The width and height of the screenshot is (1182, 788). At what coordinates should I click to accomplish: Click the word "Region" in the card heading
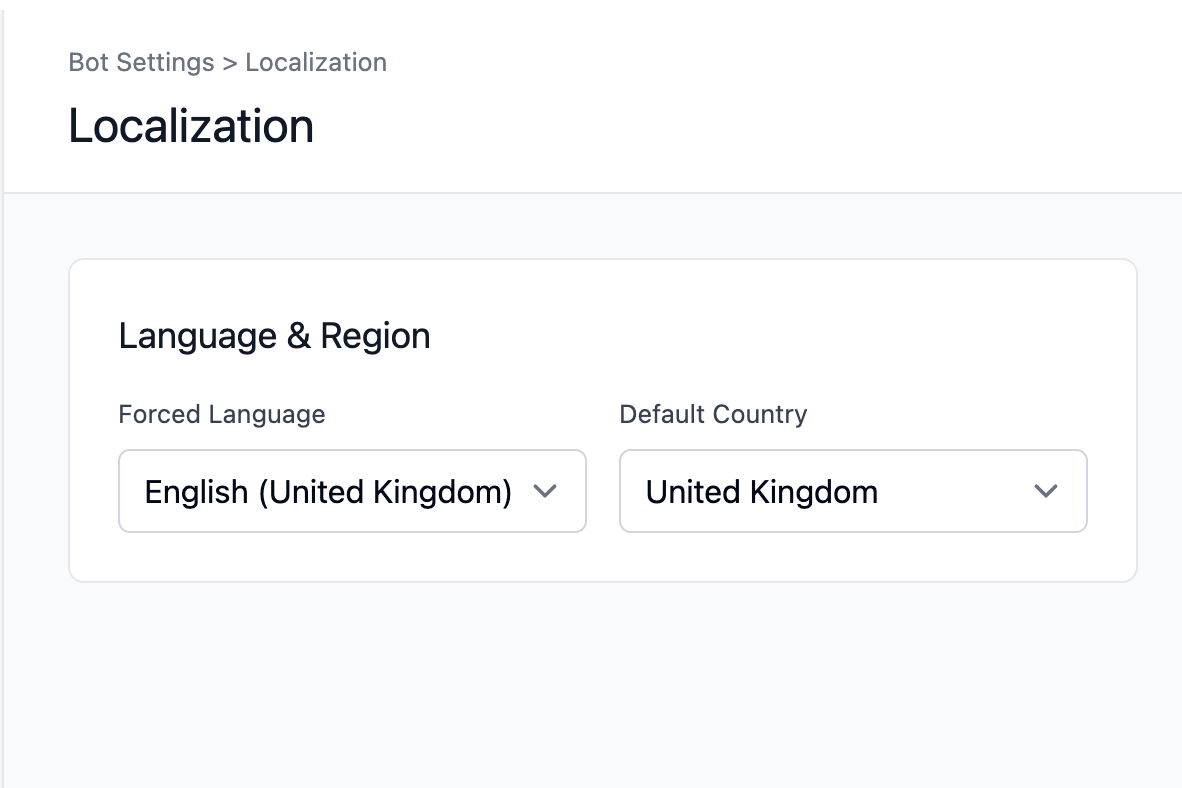click(x=375, y=336)
